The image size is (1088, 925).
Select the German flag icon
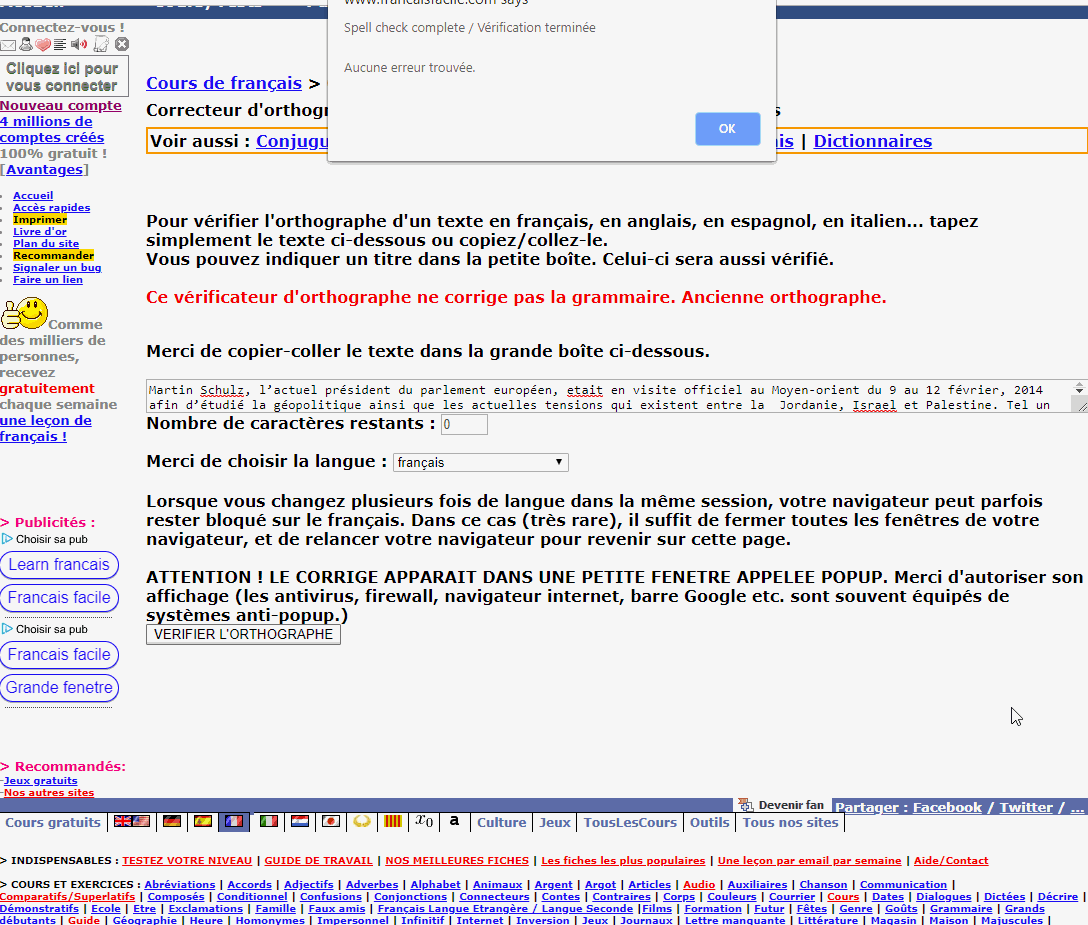(x=172, y=821)
